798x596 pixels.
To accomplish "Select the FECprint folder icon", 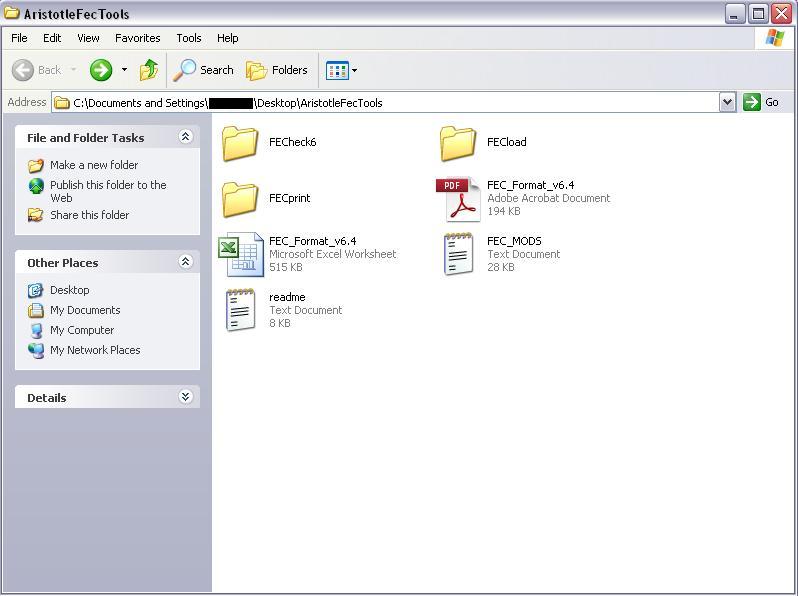I will 240,200.
